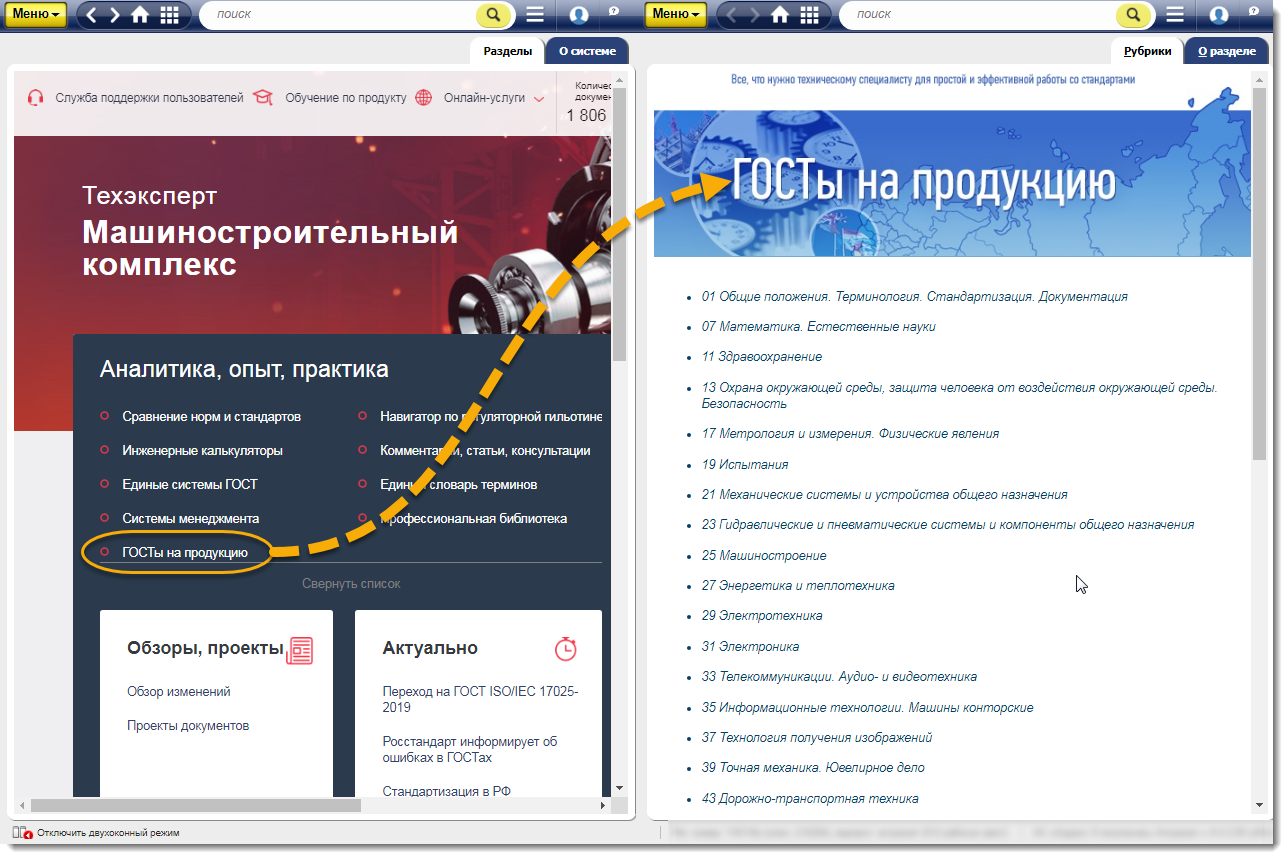The width and height of the screenshot is (1288, 859).
Task: Go back in the right pane
Action: [732, 15]
